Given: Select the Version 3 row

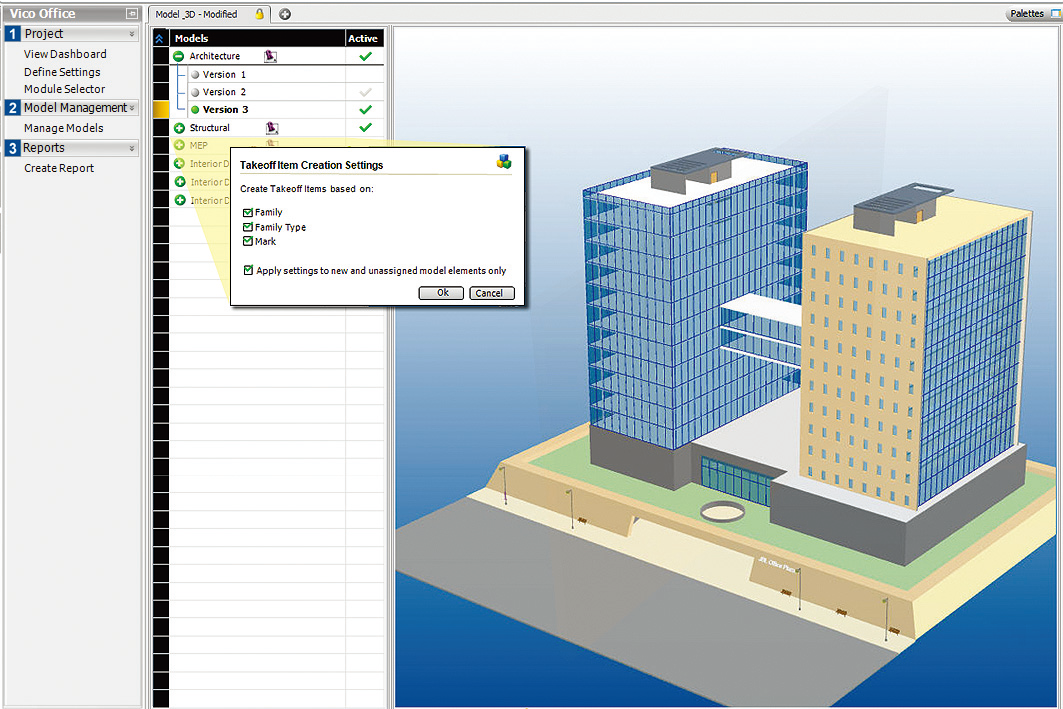Looking at the screenshot, I should pos(277,110).
